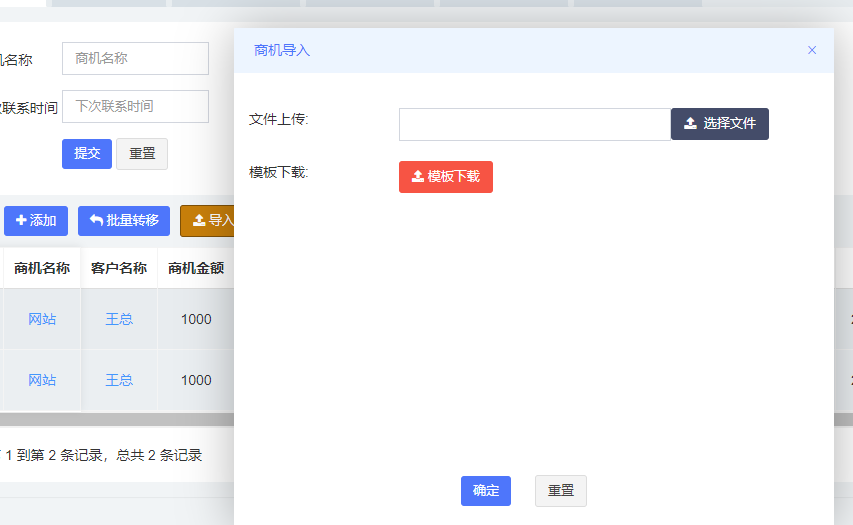
Task: Click the 客户名称 column header
Action: (x=119, y=268)
